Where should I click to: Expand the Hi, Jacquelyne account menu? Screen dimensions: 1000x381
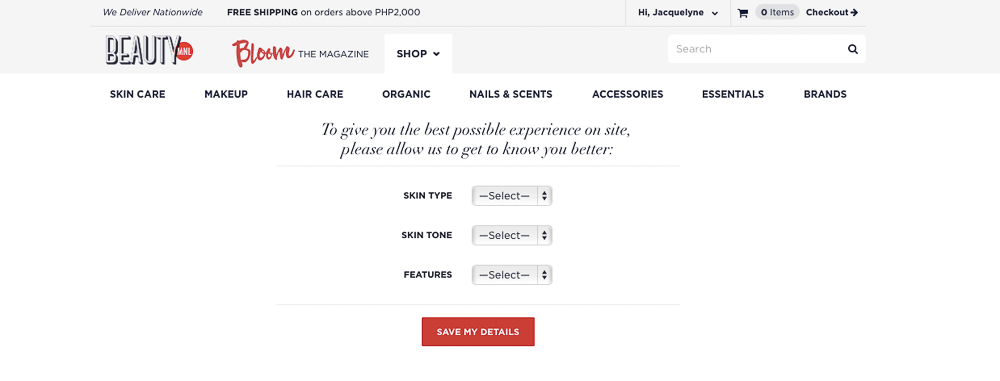(678, 12)
